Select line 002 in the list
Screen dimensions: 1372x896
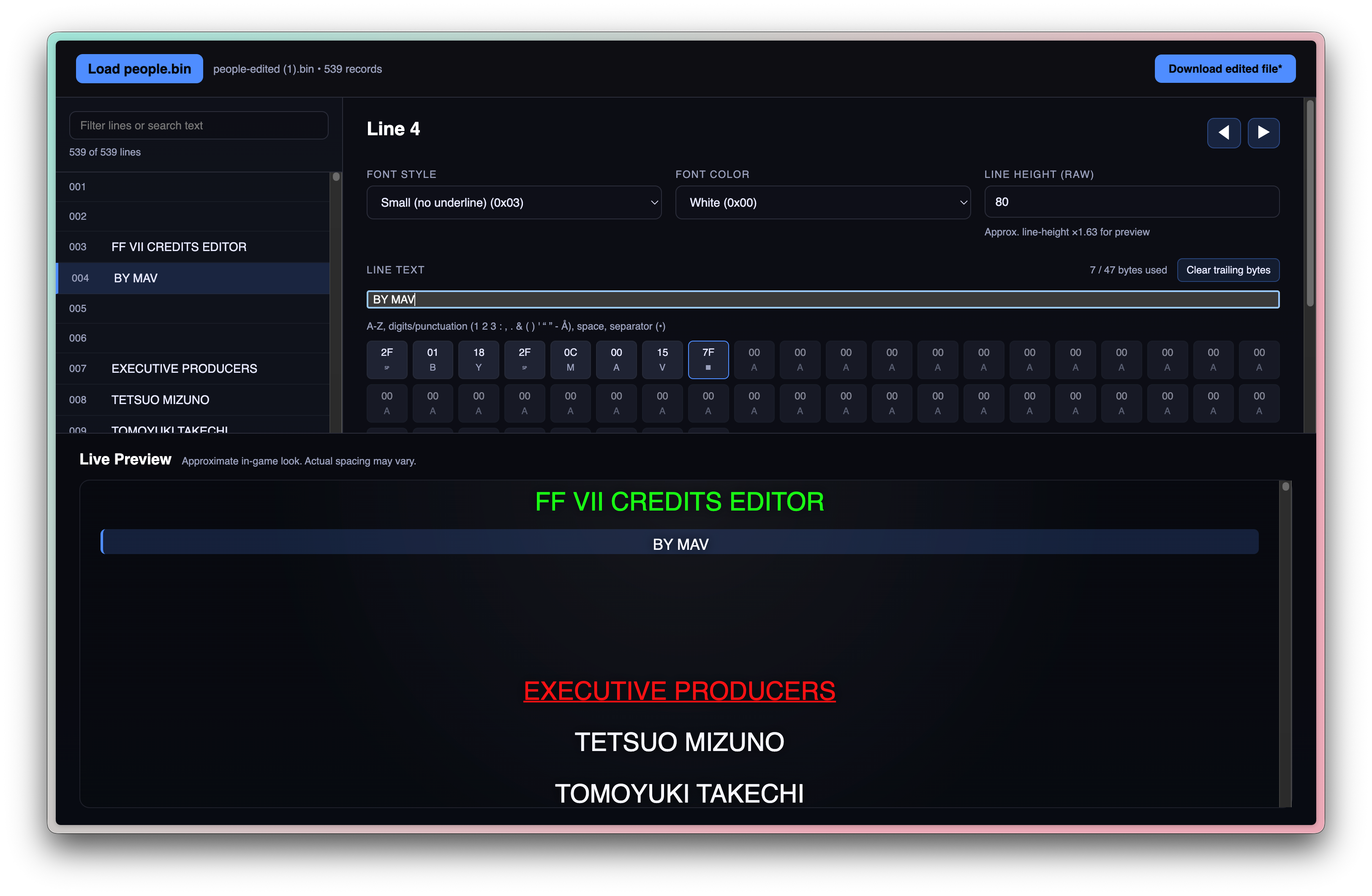(193, 216)
